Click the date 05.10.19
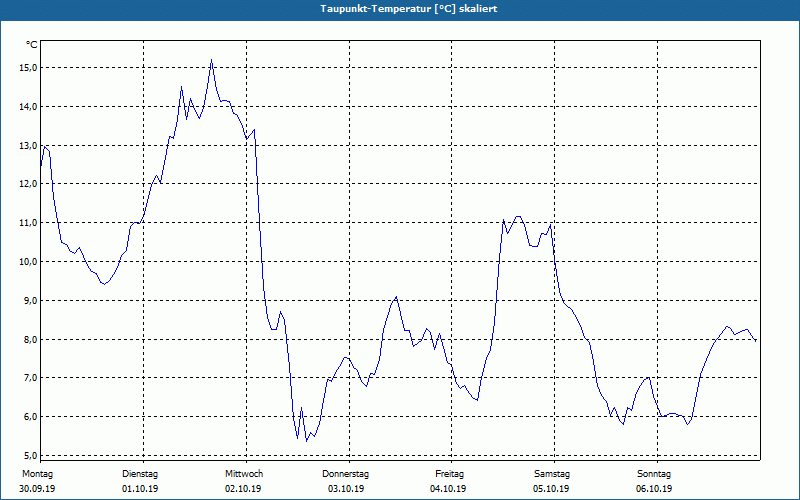The height and width of the screenshot is (500, 800). pyautogui.click(x=551, y=489)
